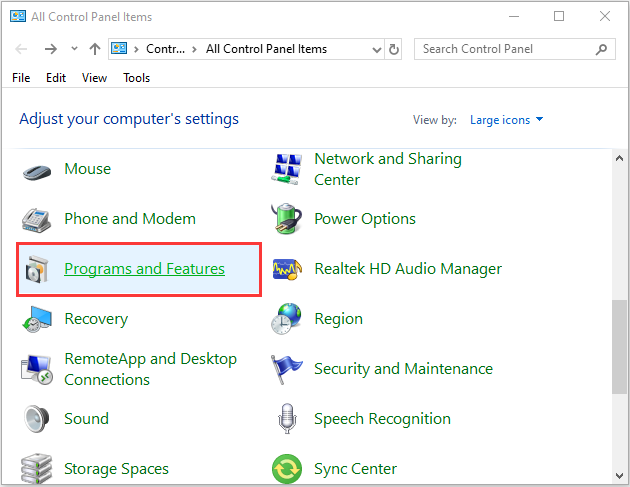
Task: Open Realtek HD Audio Manager icon
Action: pos(286,269)
